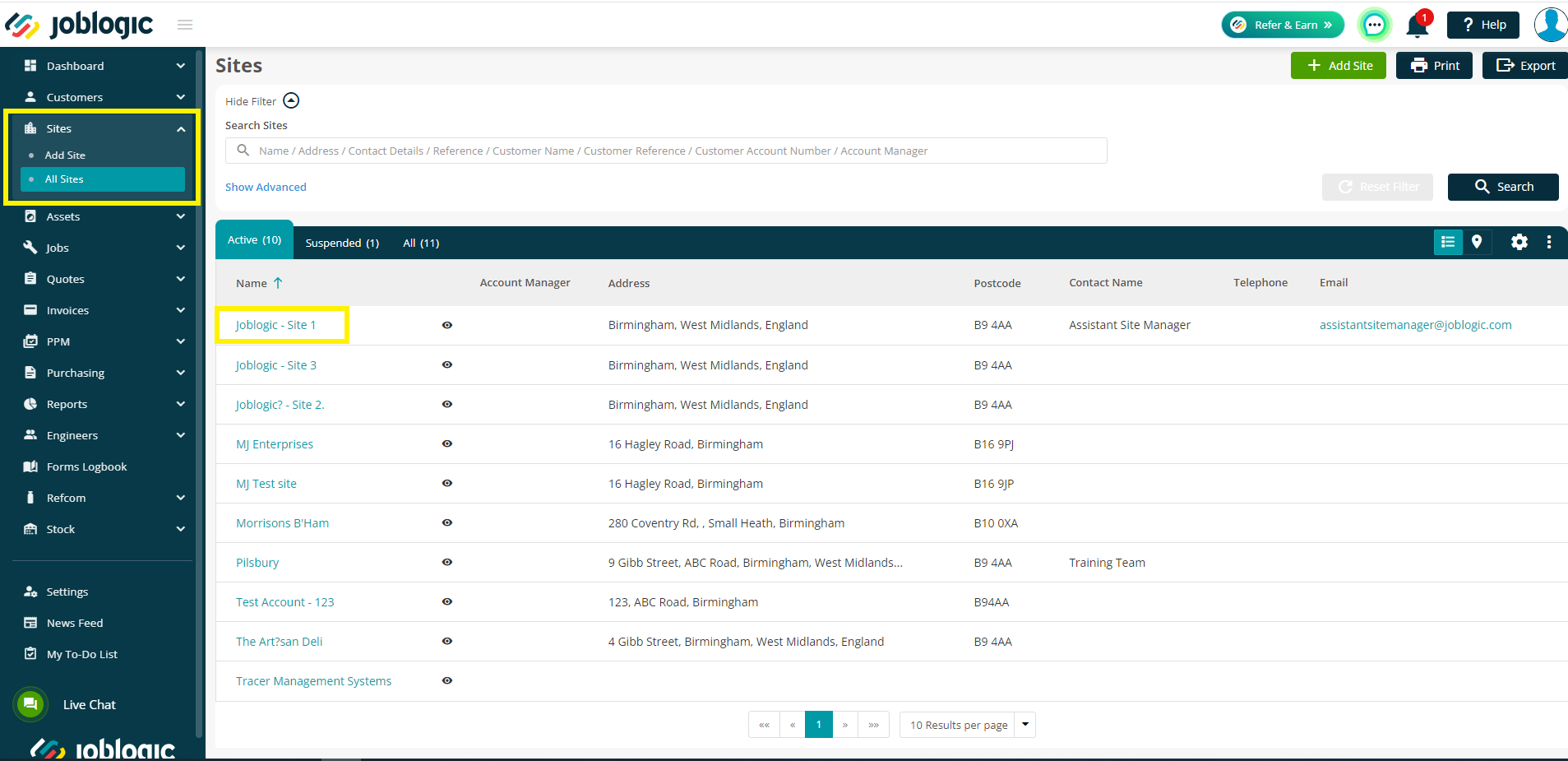
Task: Click the Help button
Action: pos(1482,25)
